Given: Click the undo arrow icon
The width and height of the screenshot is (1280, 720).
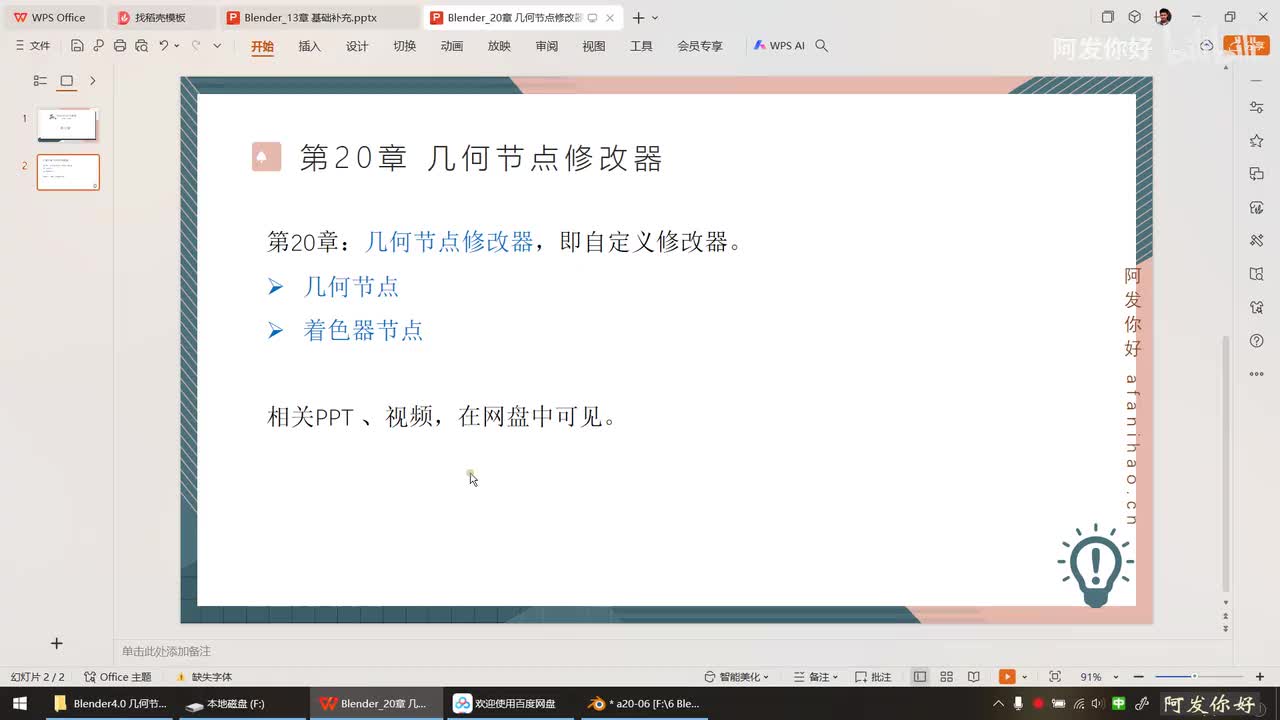Looking at the screenshot, I should 164,46.
